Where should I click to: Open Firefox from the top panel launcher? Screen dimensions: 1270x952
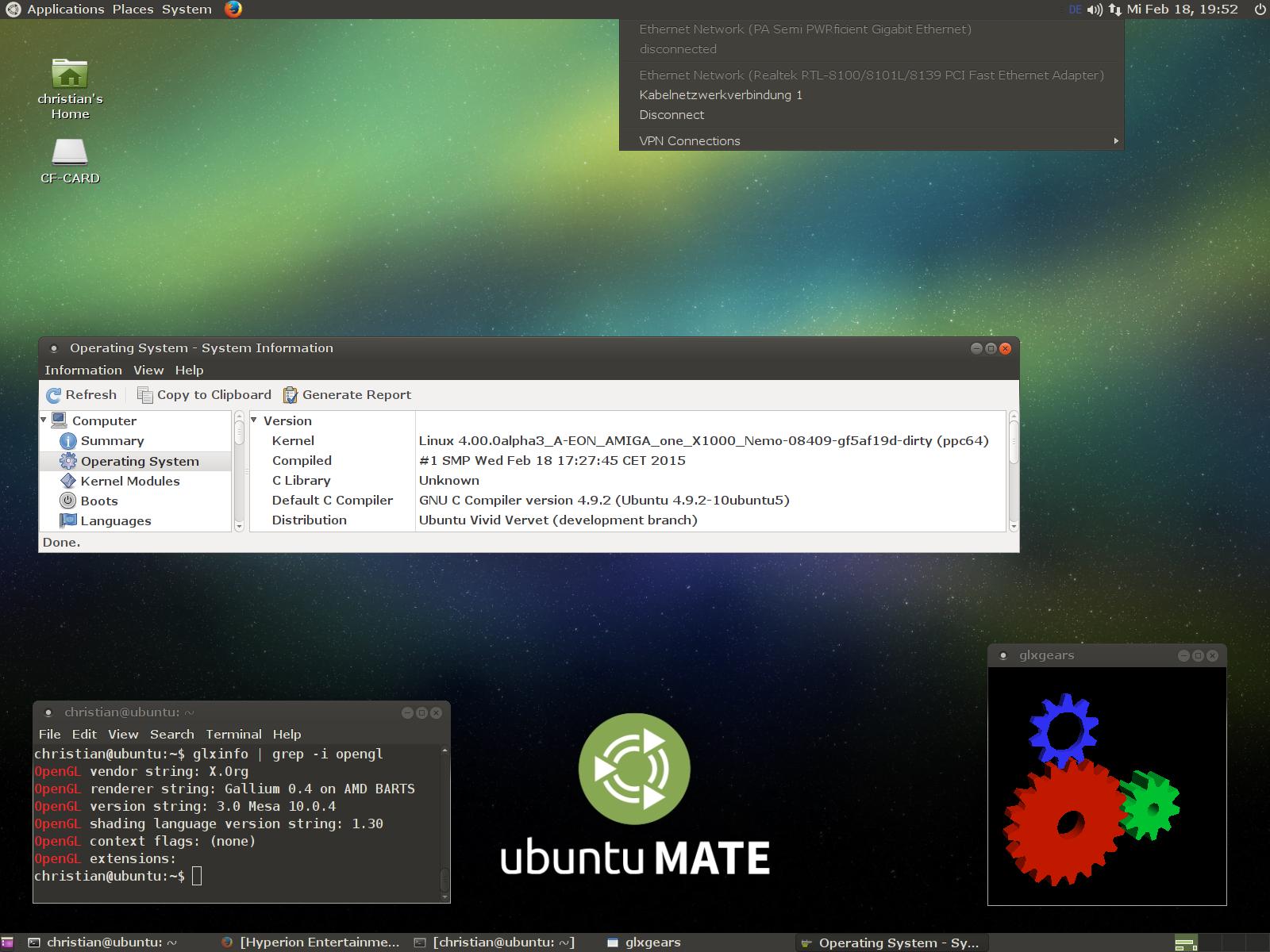point(233,10)
